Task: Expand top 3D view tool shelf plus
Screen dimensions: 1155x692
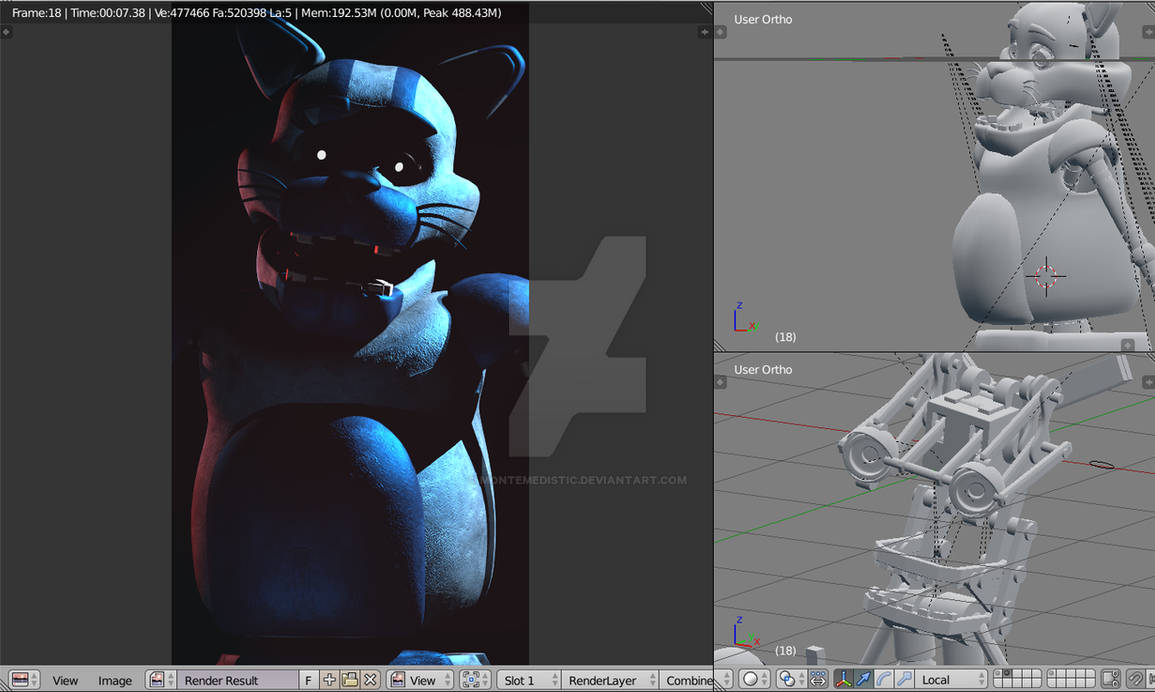Action: [x=720, y=32]
